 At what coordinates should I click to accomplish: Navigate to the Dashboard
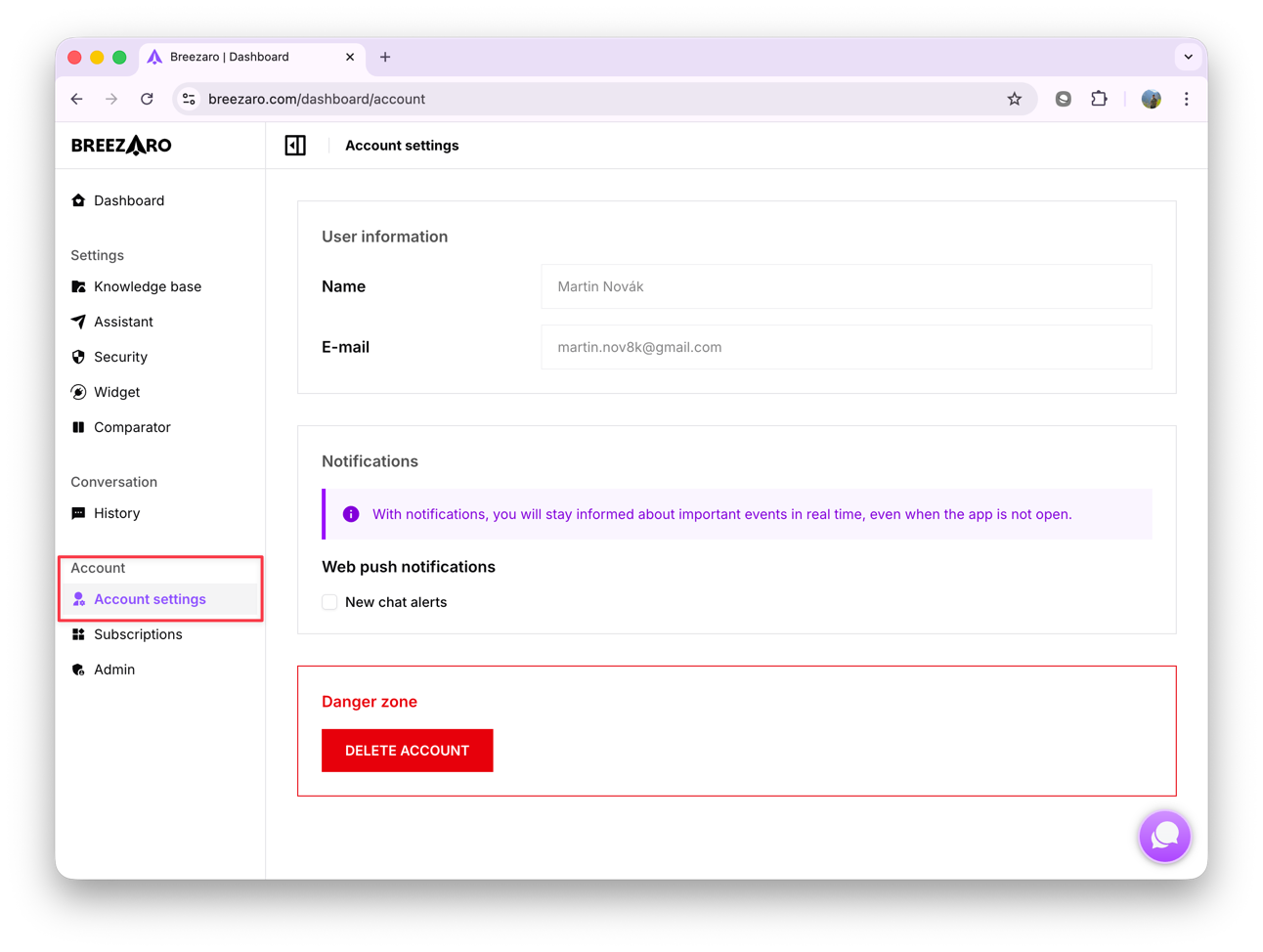click(128, 200)
